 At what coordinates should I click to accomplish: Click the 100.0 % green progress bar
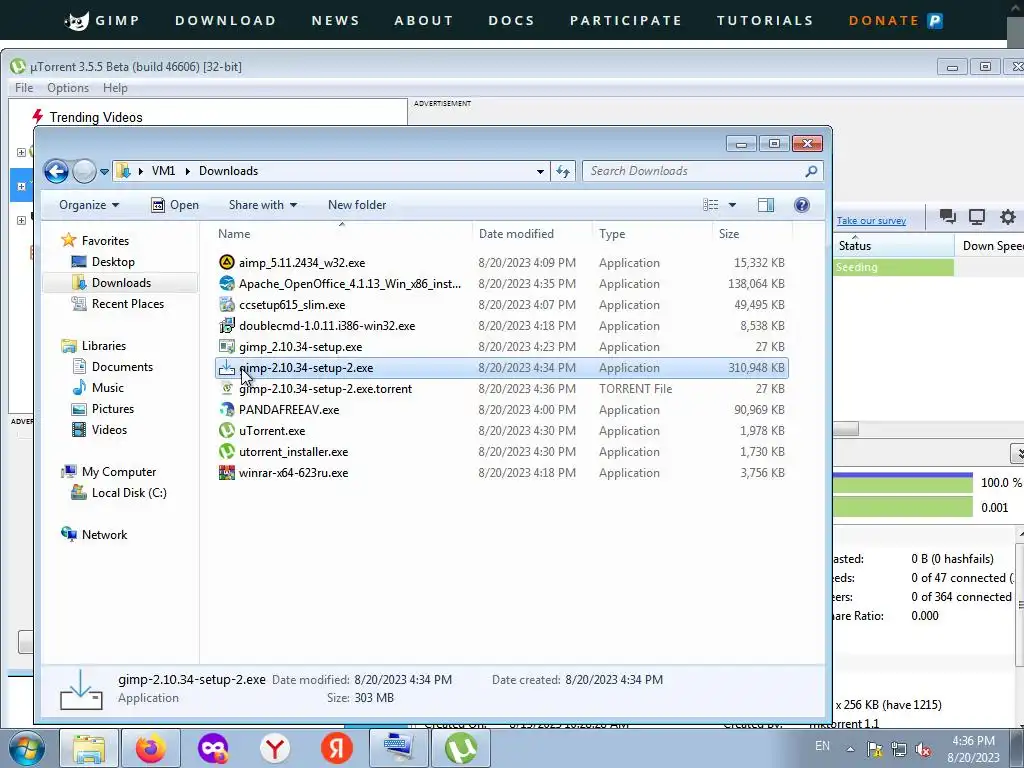tap(903, 483)
